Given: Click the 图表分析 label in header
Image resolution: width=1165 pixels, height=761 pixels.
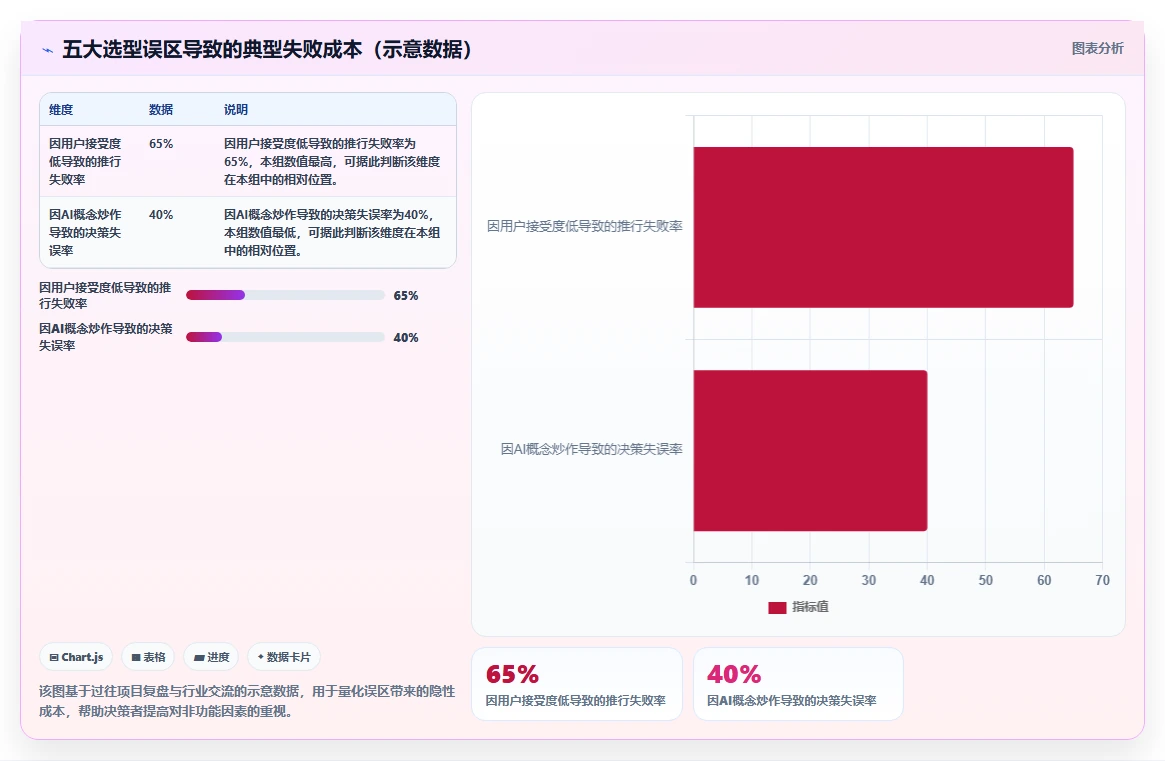Looking at the screenshot, I should point(1097,48).
